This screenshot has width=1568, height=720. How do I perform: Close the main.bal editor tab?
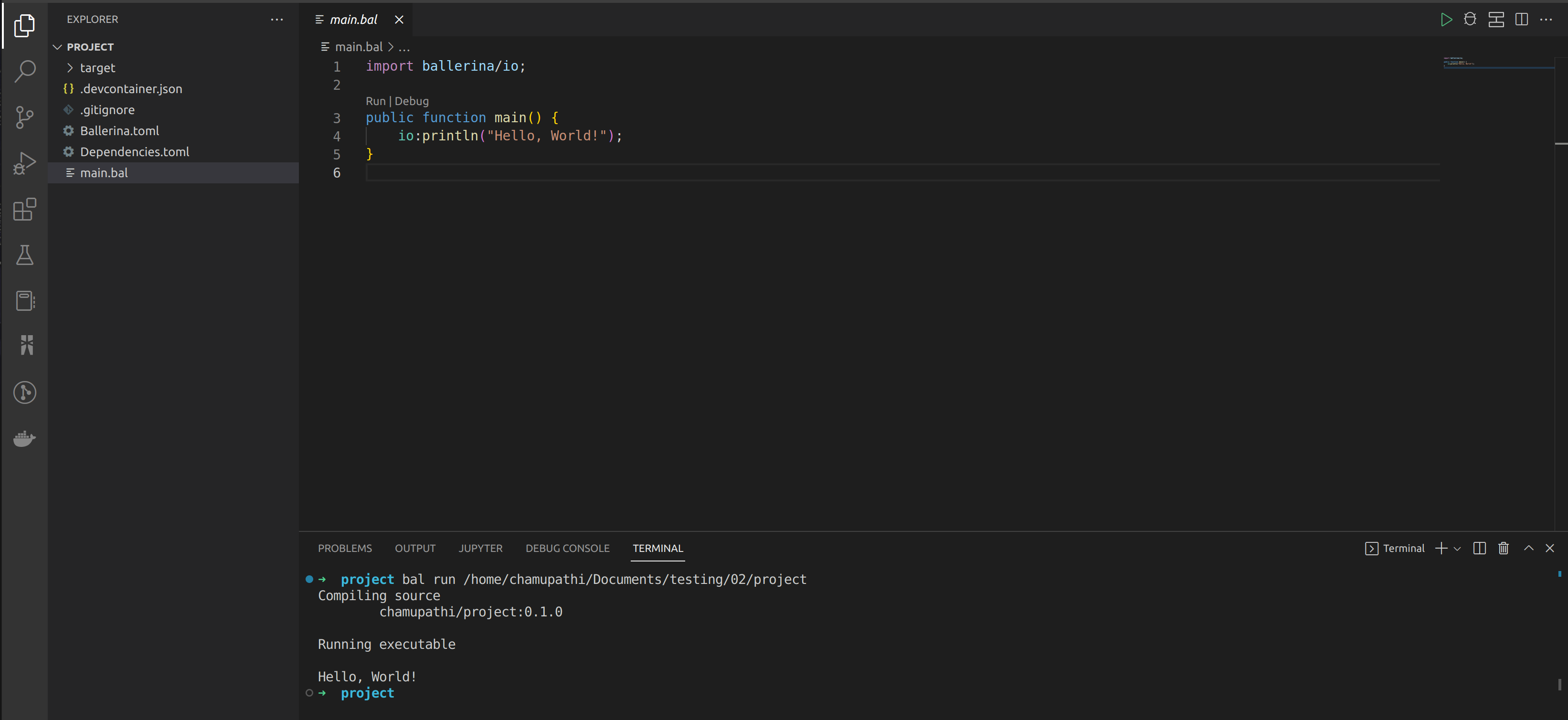399,20
